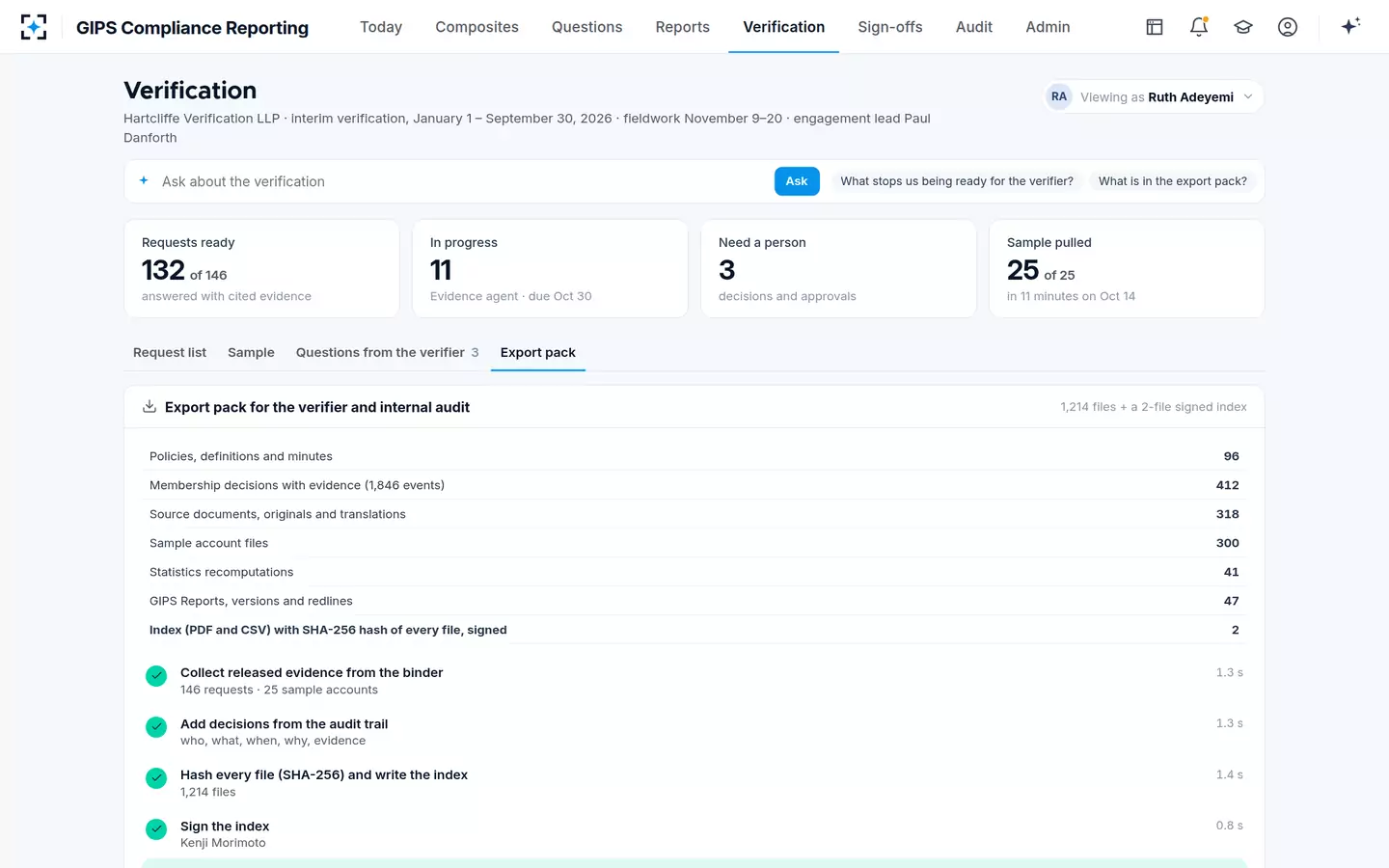Image resolution: width=1389 pixels, height=868 pixels.
Task: Select the Verification nav item
Action: click(784, 27)
